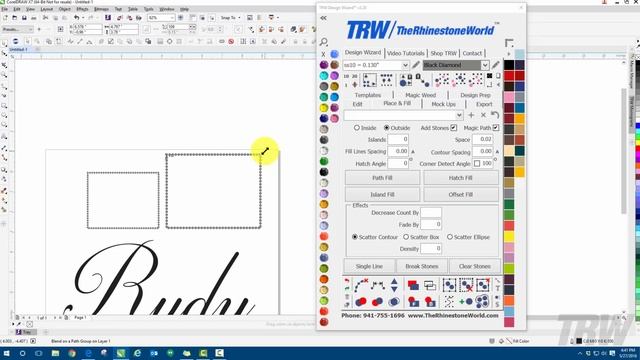Viewport: 640px width, 360px height.
Task: Open the zoom level dropdown in CorelDRAW
Action: coord(172,18)
